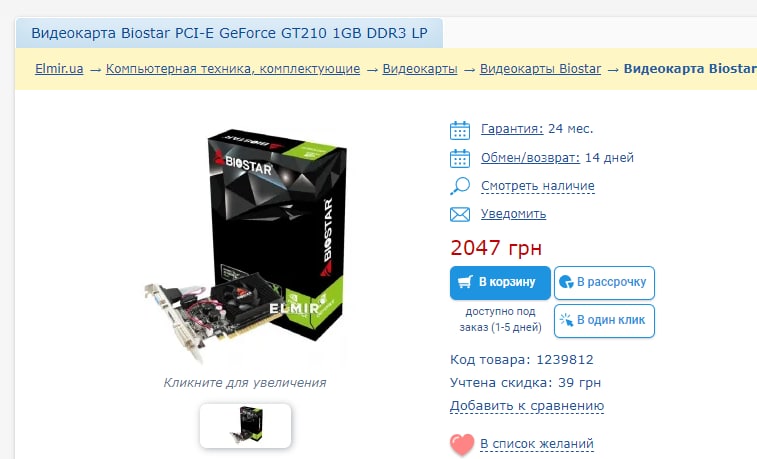Add to В список желаний

tap(537, 444)
